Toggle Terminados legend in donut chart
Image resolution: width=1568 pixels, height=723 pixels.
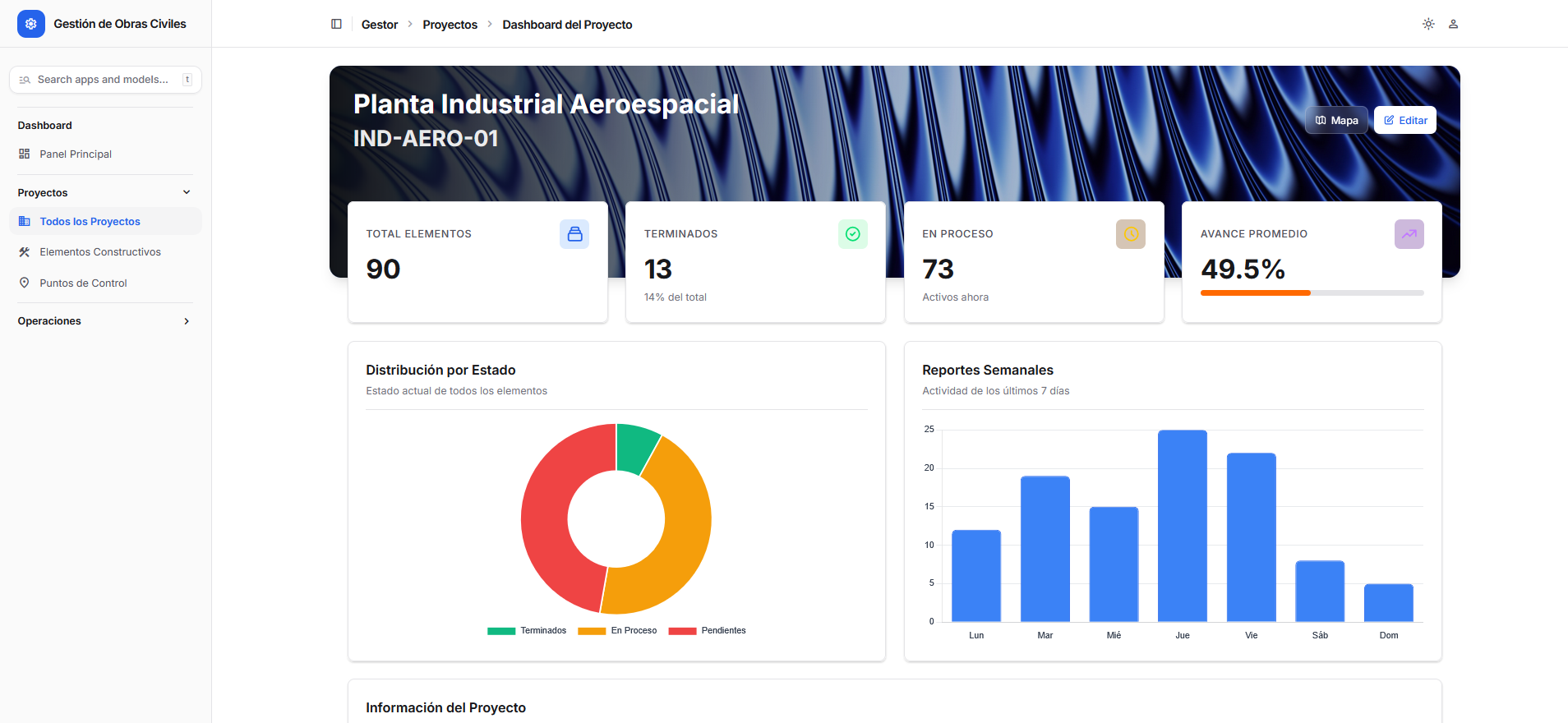click(x=527, y=631)
